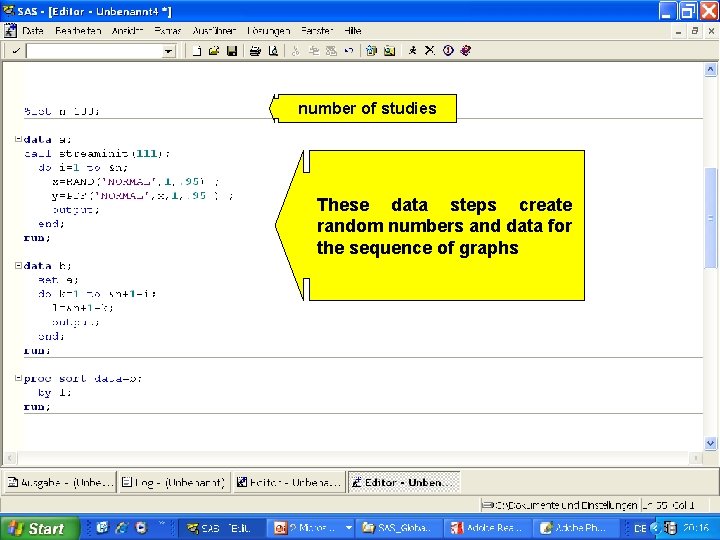Click the Print icon in toolbar
This screenshot has height=540, width=720.
[255, 51]
